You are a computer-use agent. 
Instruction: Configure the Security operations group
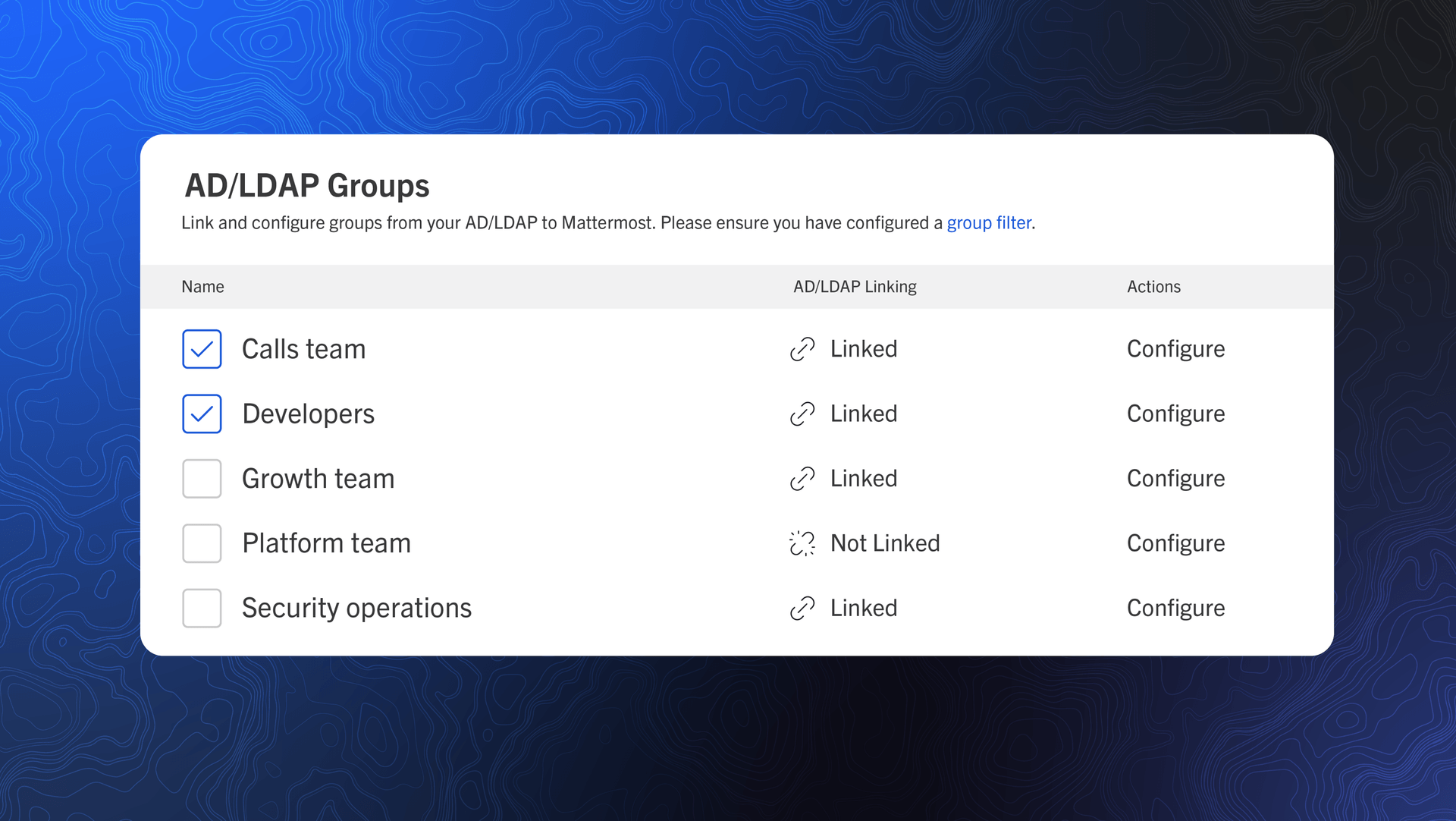[1175, 609]
